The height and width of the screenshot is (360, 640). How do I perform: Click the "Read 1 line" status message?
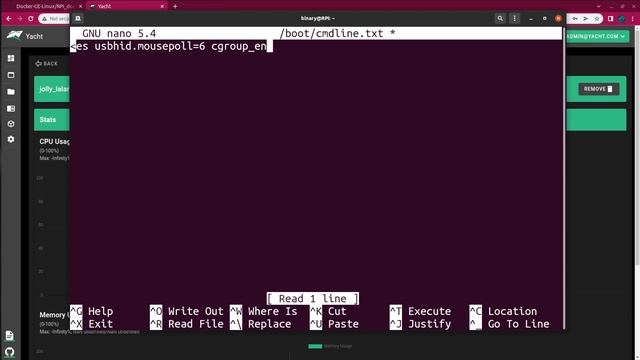(313, 299)
